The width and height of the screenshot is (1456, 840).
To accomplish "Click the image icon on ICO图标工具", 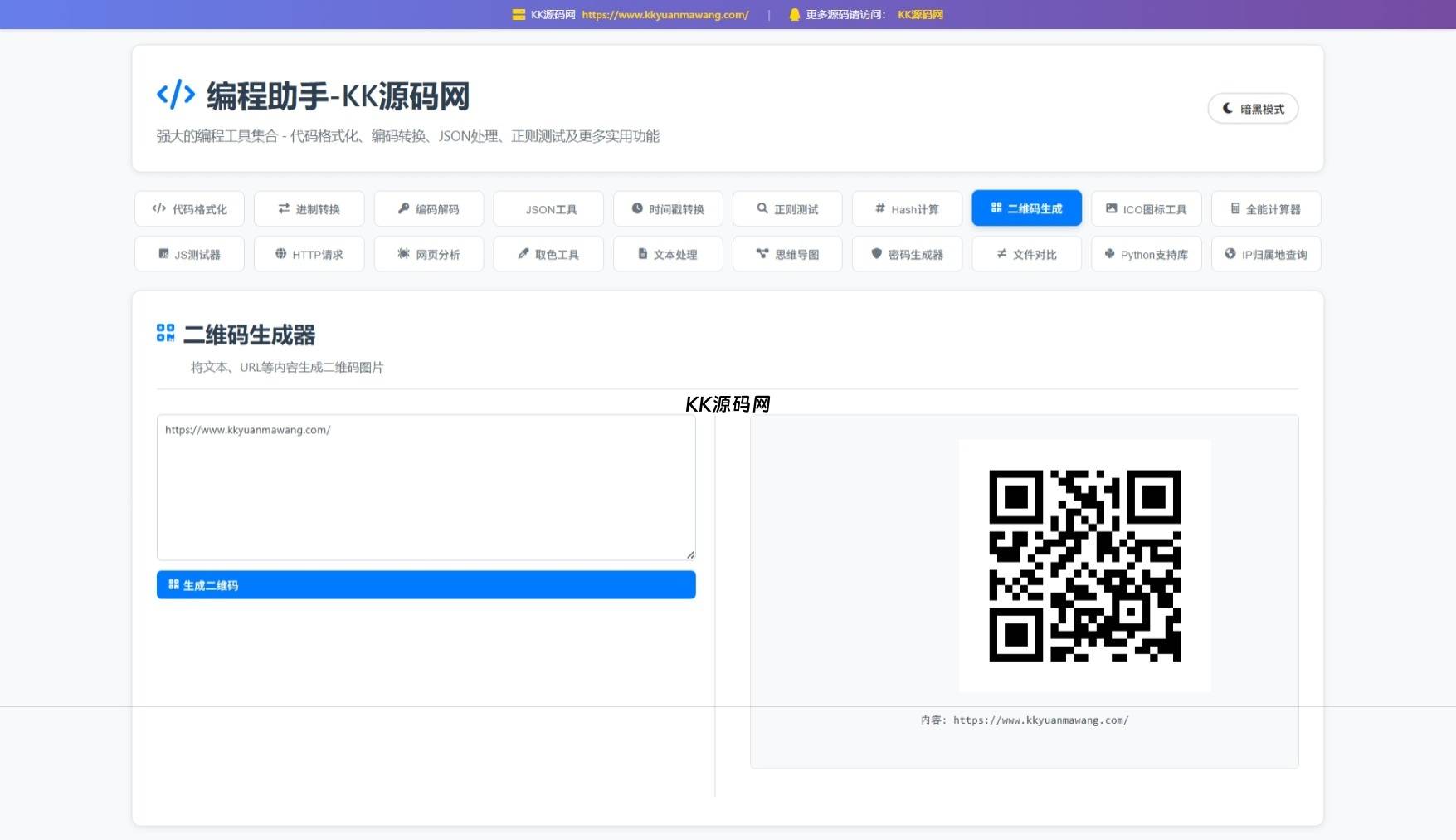I will point(1111,208).
